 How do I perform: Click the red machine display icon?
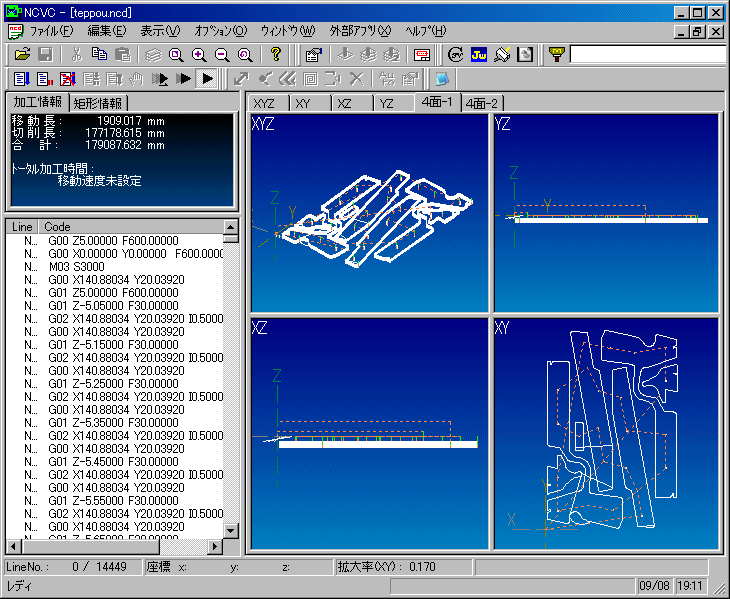click(x=422, y=55)
